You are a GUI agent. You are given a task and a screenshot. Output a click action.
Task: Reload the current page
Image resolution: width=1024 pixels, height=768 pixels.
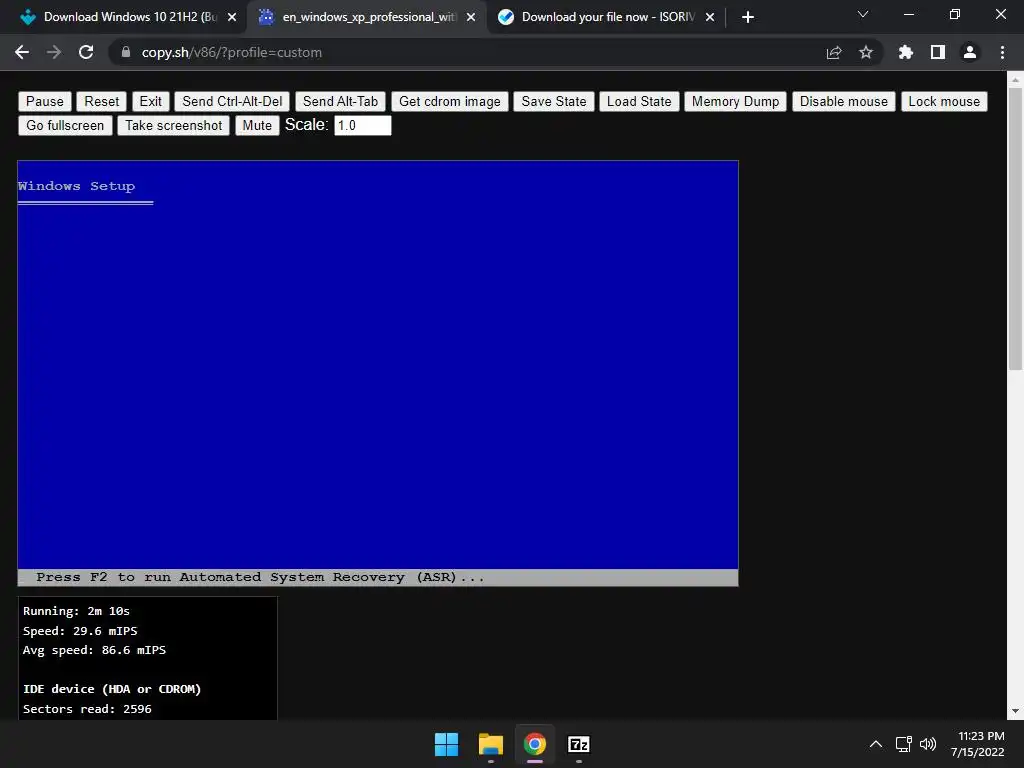pos(86,52)
